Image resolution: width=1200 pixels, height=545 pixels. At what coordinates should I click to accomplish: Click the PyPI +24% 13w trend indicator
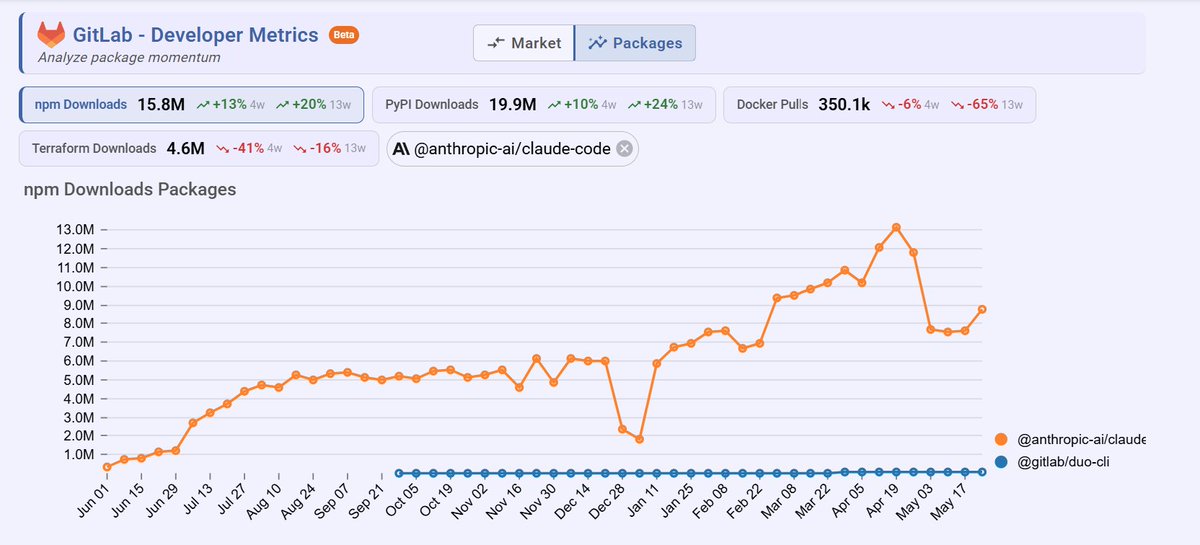click(x=666, y=104)
